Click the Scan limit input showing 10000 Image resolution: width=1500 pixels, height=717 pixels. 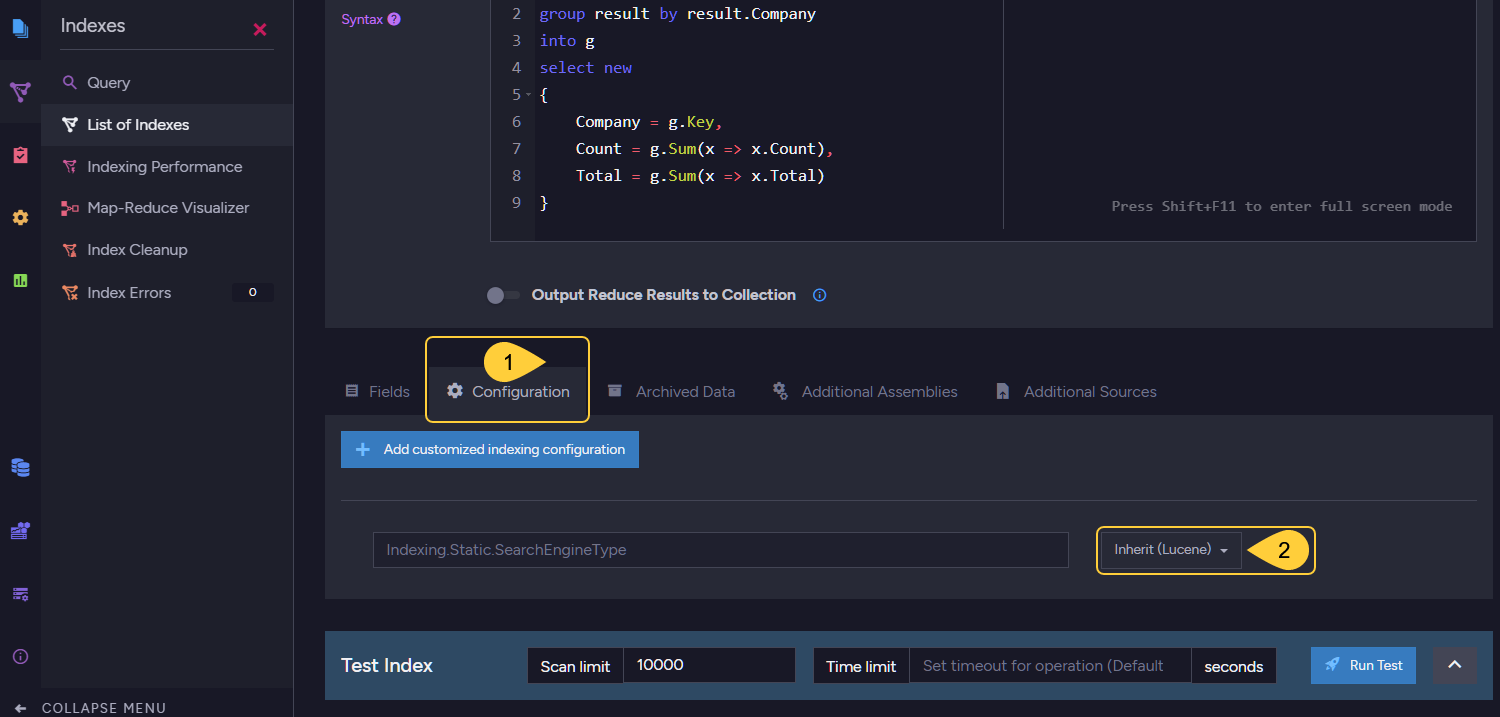[709, 665]
